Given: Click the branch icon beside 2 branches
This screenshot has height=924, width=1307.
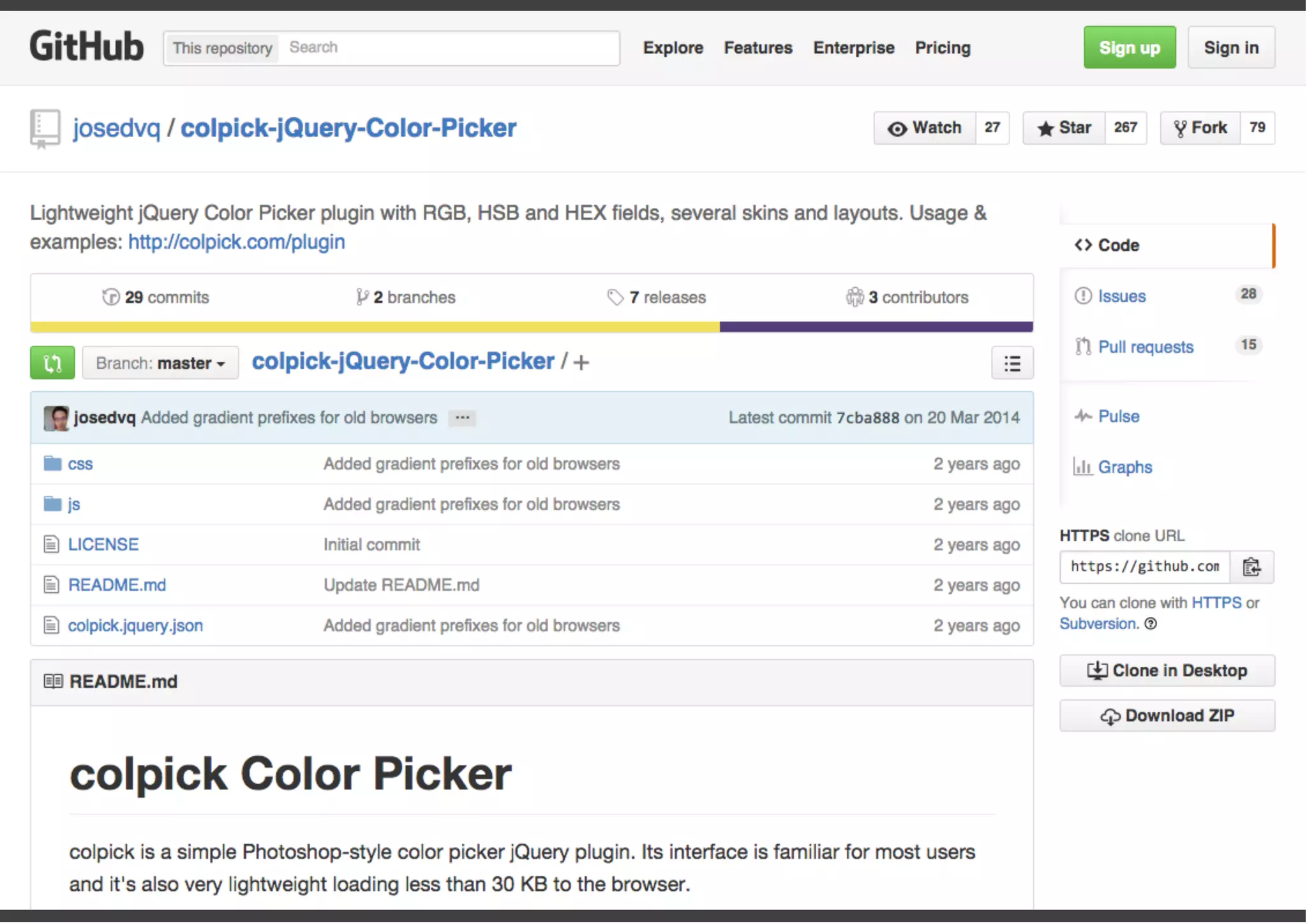Looking at the screenshot, I should coord(362,297).
